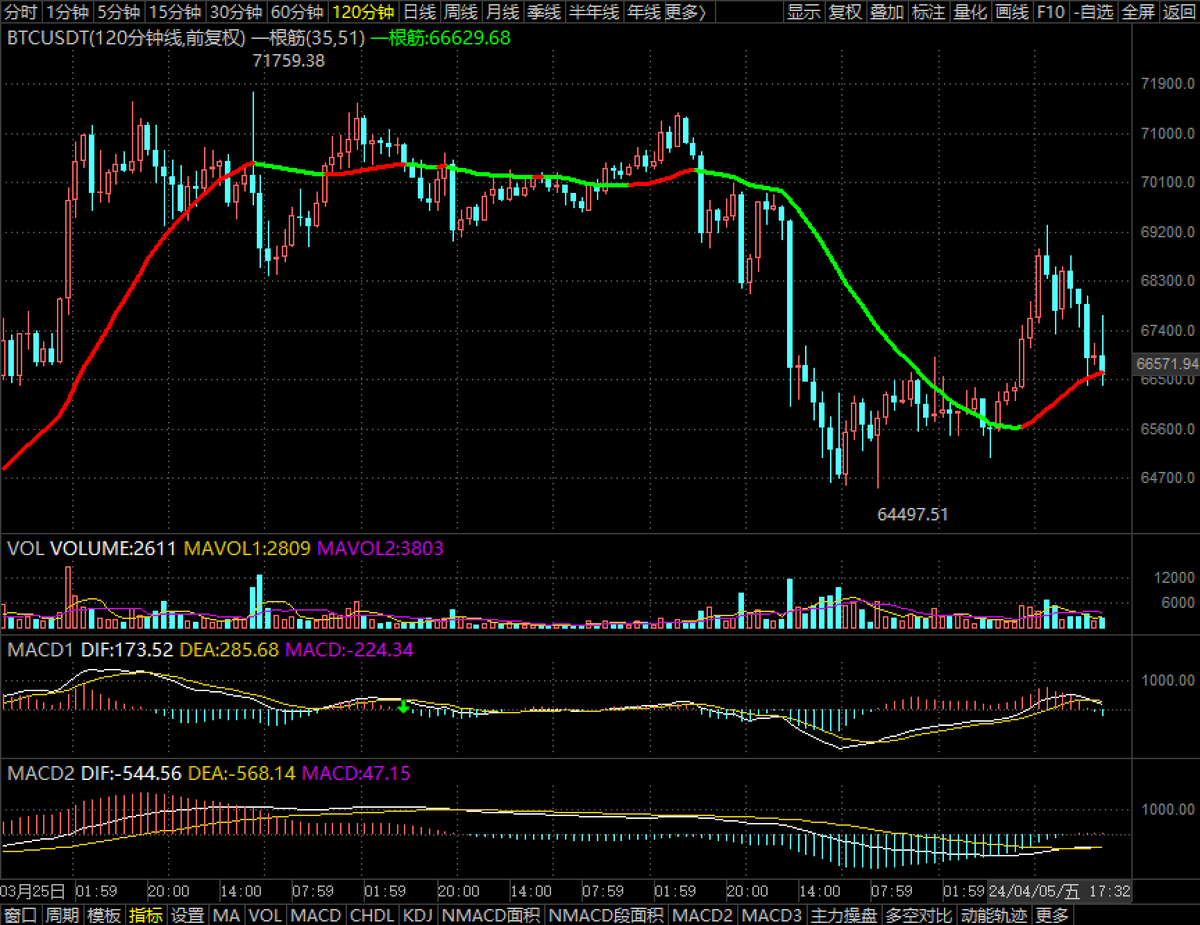This screenshot has height=925, width=1200.
Task: Open the 主力操盘 indicator
Action: coord(844,915)
